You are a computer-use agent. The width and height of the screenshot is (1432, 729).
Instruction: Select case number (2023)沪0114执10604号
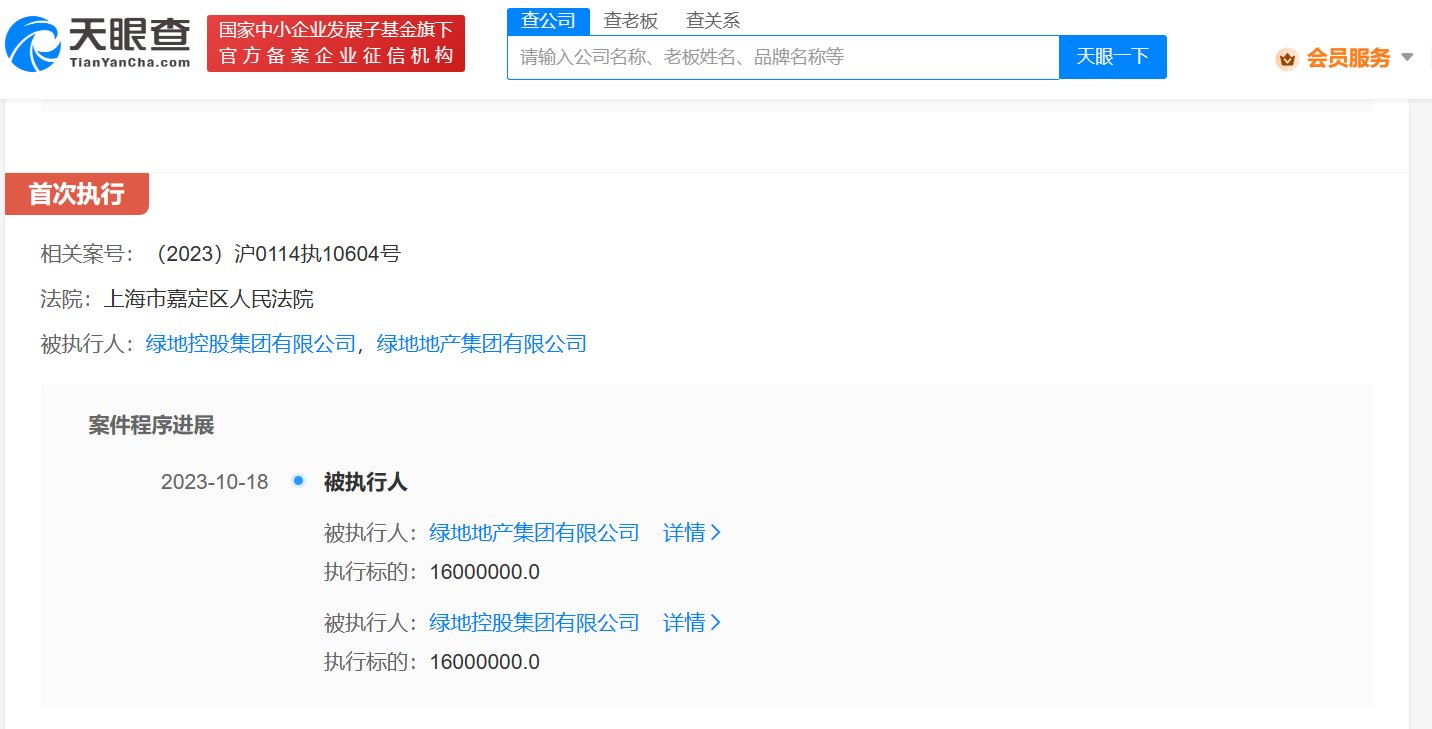(x=274, y=254)
